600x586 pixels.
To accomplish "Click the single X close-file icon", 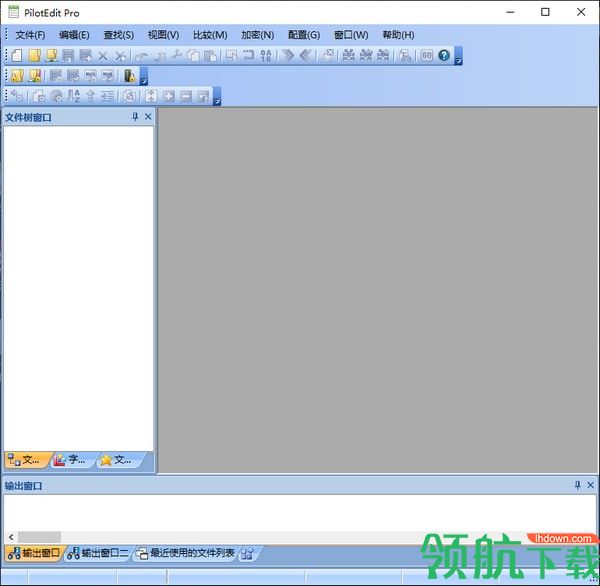I will coord(103,56).
